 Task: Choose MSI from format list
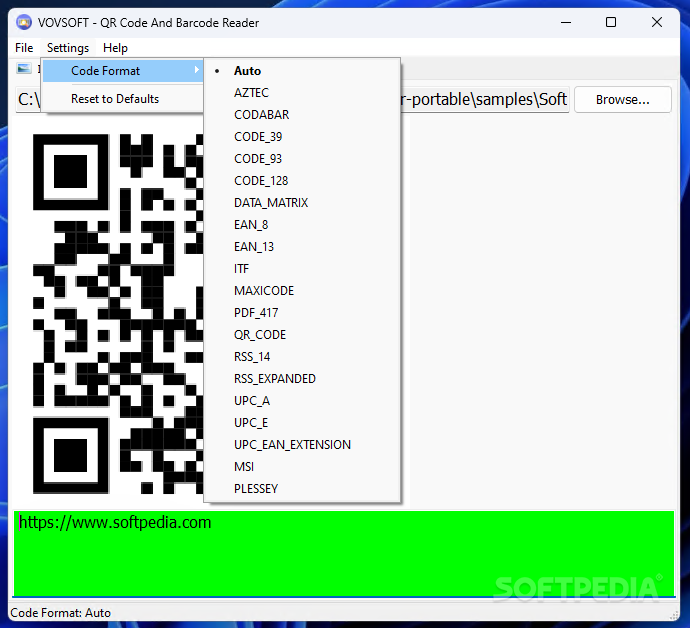click(302, 467)
